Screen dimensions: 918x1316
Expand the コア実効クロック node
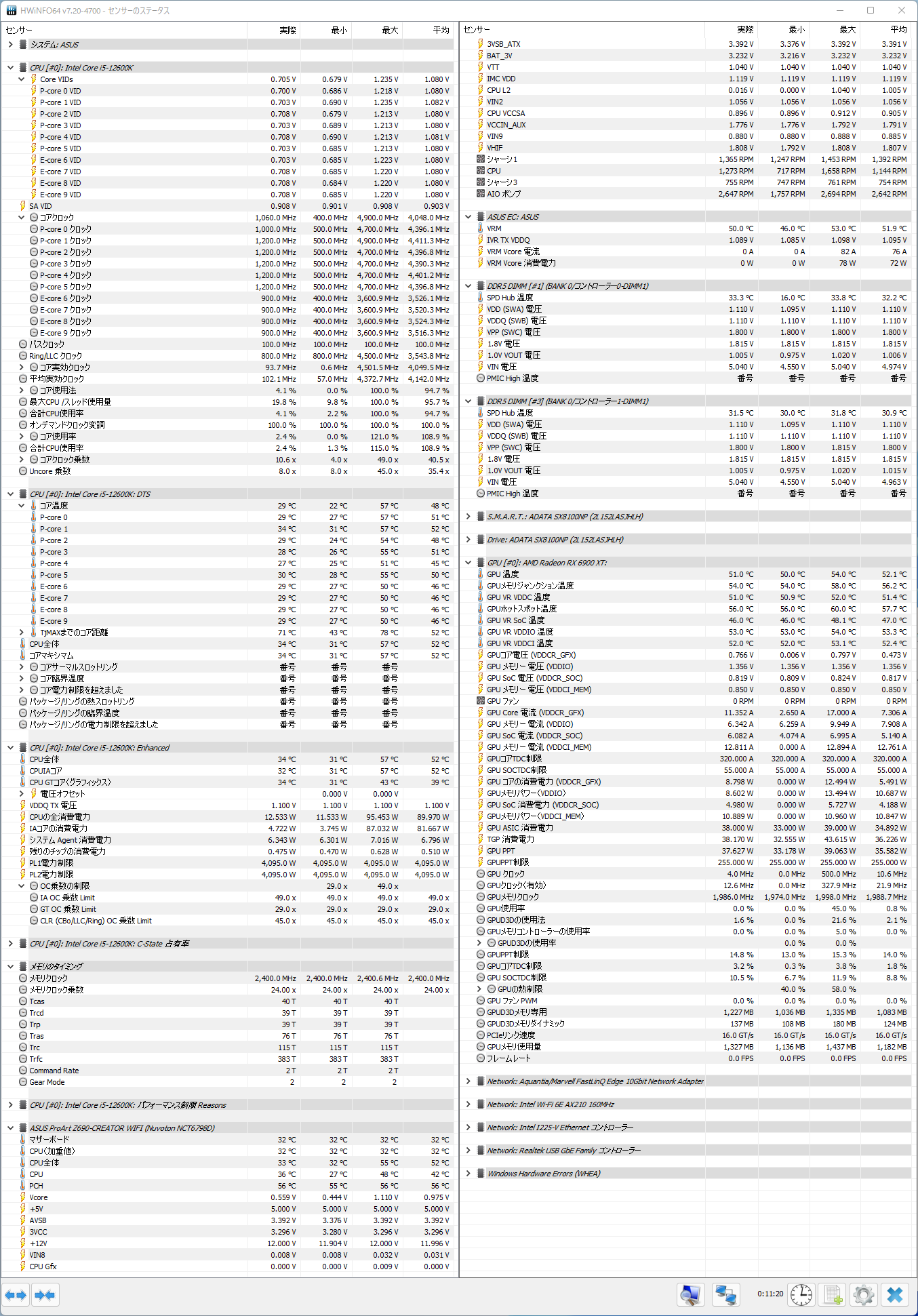click(x=21, y=367)
